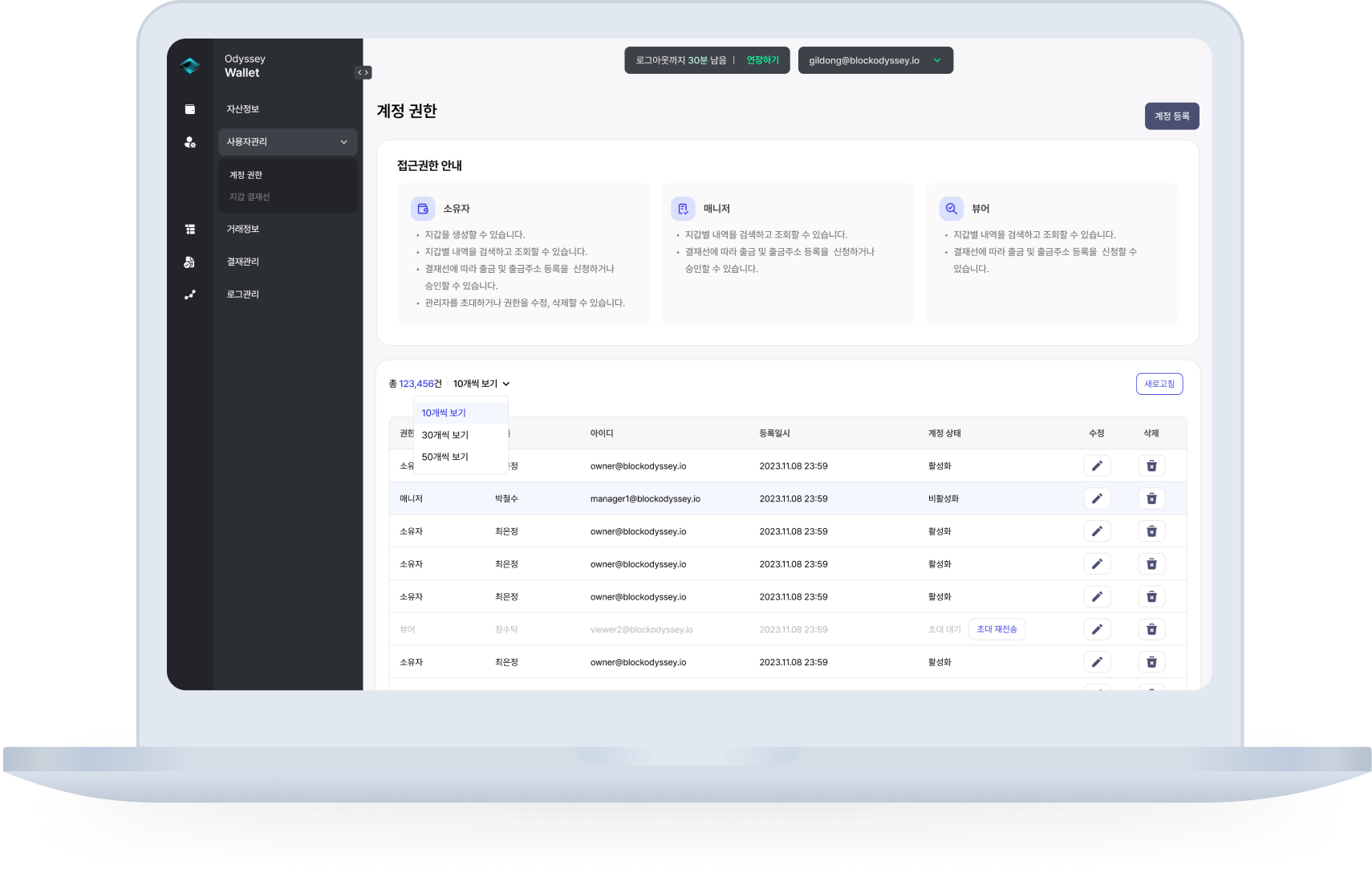
Task: Click the 결재관리 payment icon in sidebar
Action: (x=190, y=262)
